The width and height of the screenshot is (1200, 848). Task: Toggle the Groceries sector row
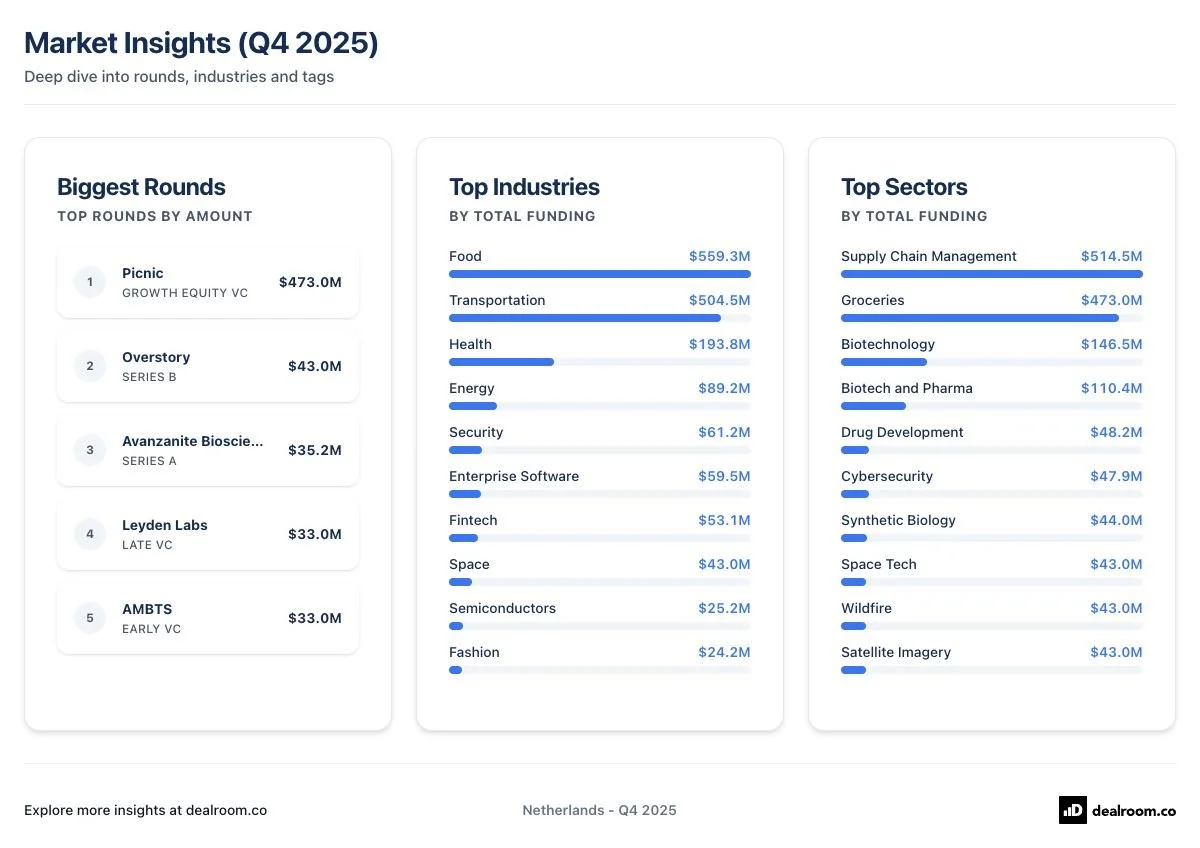pyautogui.click(x=991, y=306)
